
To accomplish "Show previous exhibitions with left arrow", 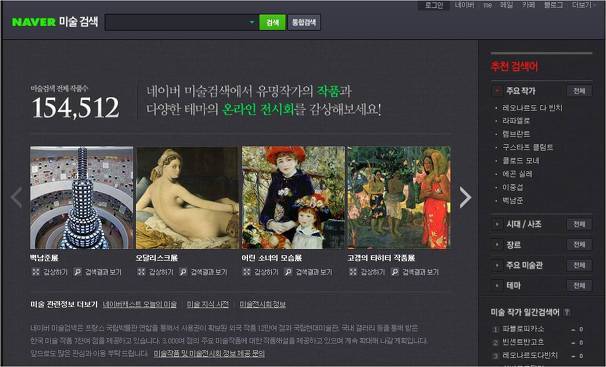I will [x=17, y=197].
